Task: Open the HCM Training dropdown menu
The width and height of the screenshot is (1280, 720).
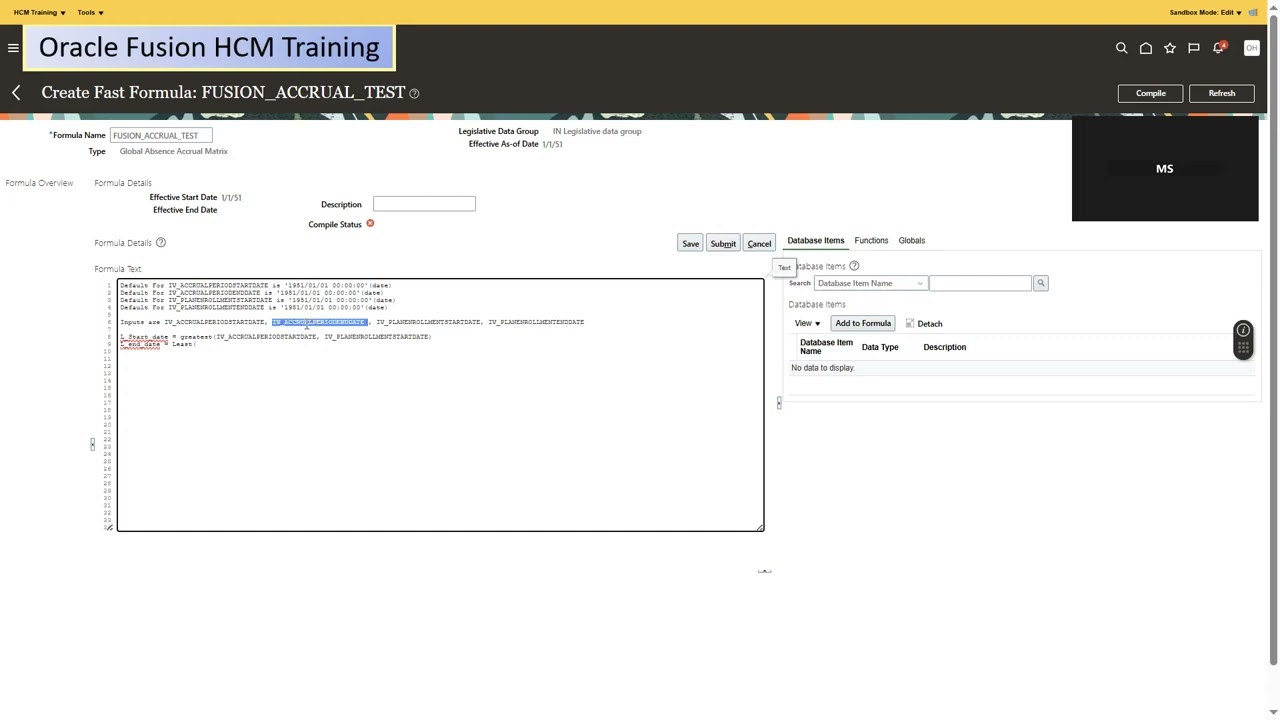Action: click(39, 12)
